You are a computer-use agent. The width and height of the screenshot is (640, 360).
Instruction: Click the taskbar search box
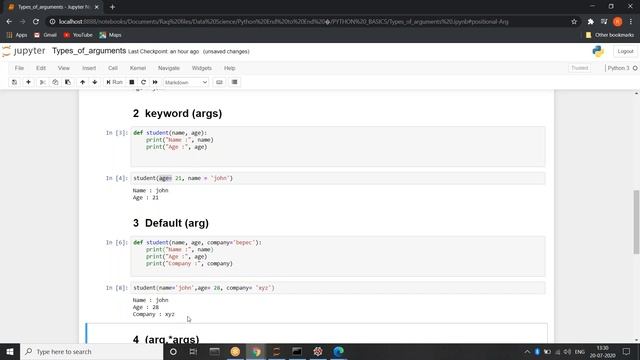91,351
